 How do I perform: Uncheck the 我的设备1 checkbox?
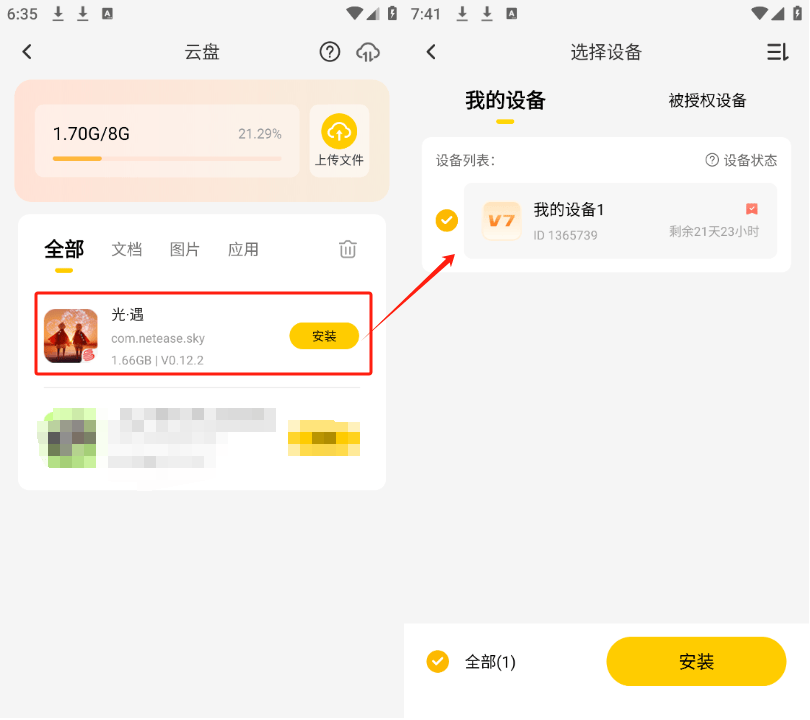coord(447,221)
